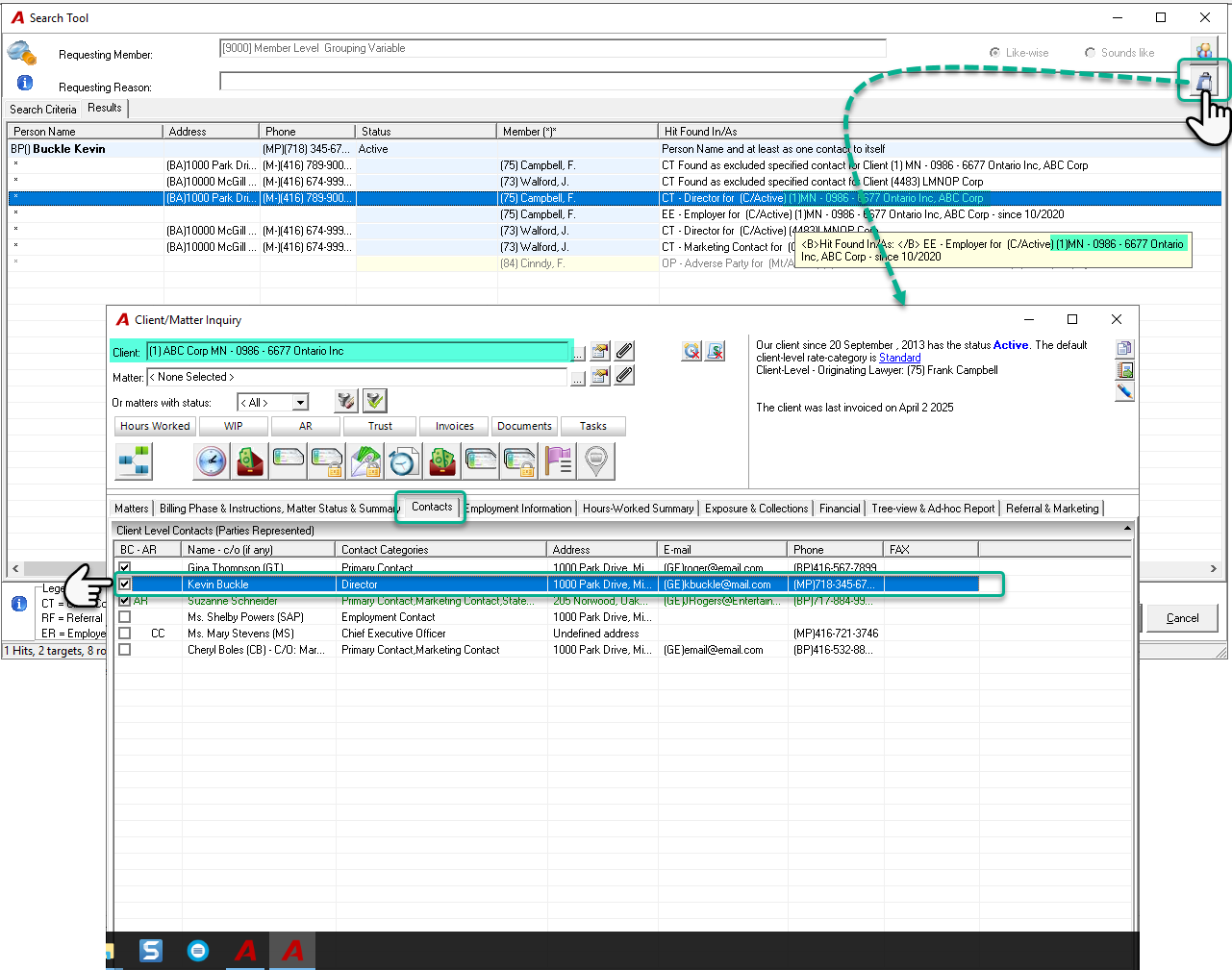Open the Employment Information tab
The image size is (1232, 970).
518,509
